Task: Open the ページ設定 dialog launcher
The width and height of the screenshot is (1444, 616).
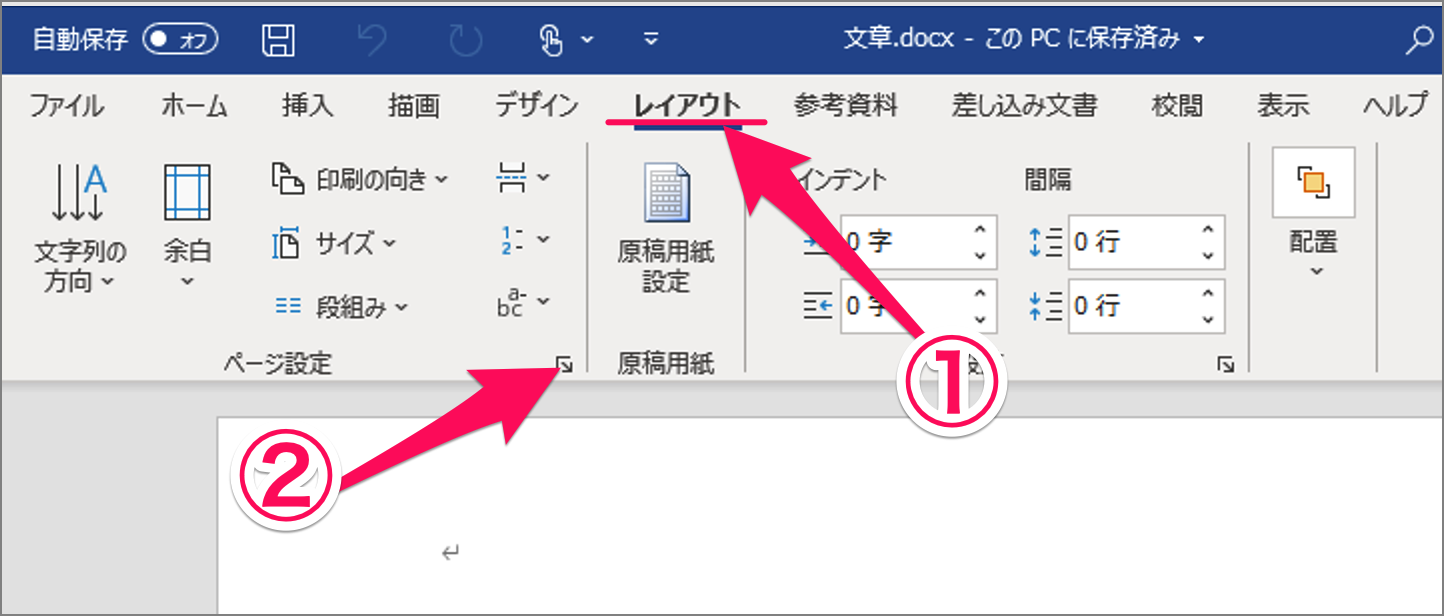Action: click(566, 365)
